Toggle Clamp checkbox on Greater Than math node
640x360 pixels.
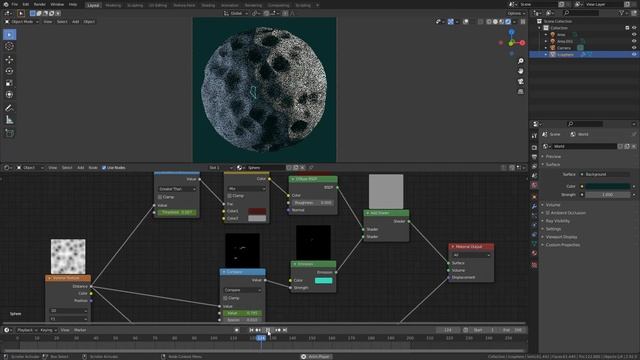coord(160,197)
